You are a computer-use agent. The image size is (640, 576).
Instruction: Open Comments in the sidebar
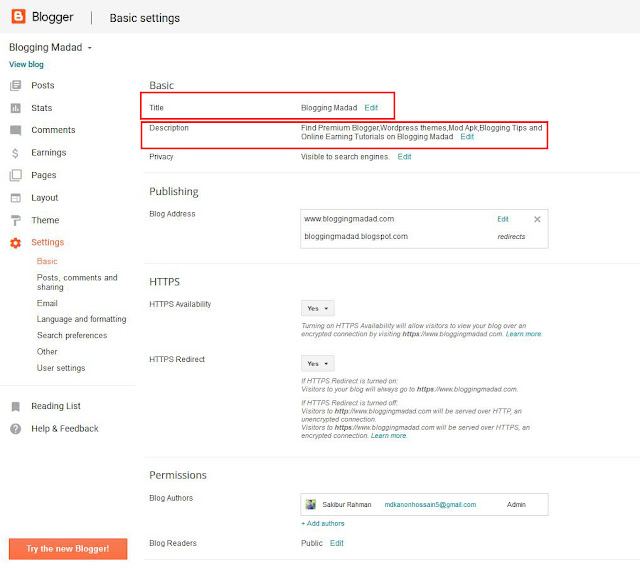(x=53, y=130)
